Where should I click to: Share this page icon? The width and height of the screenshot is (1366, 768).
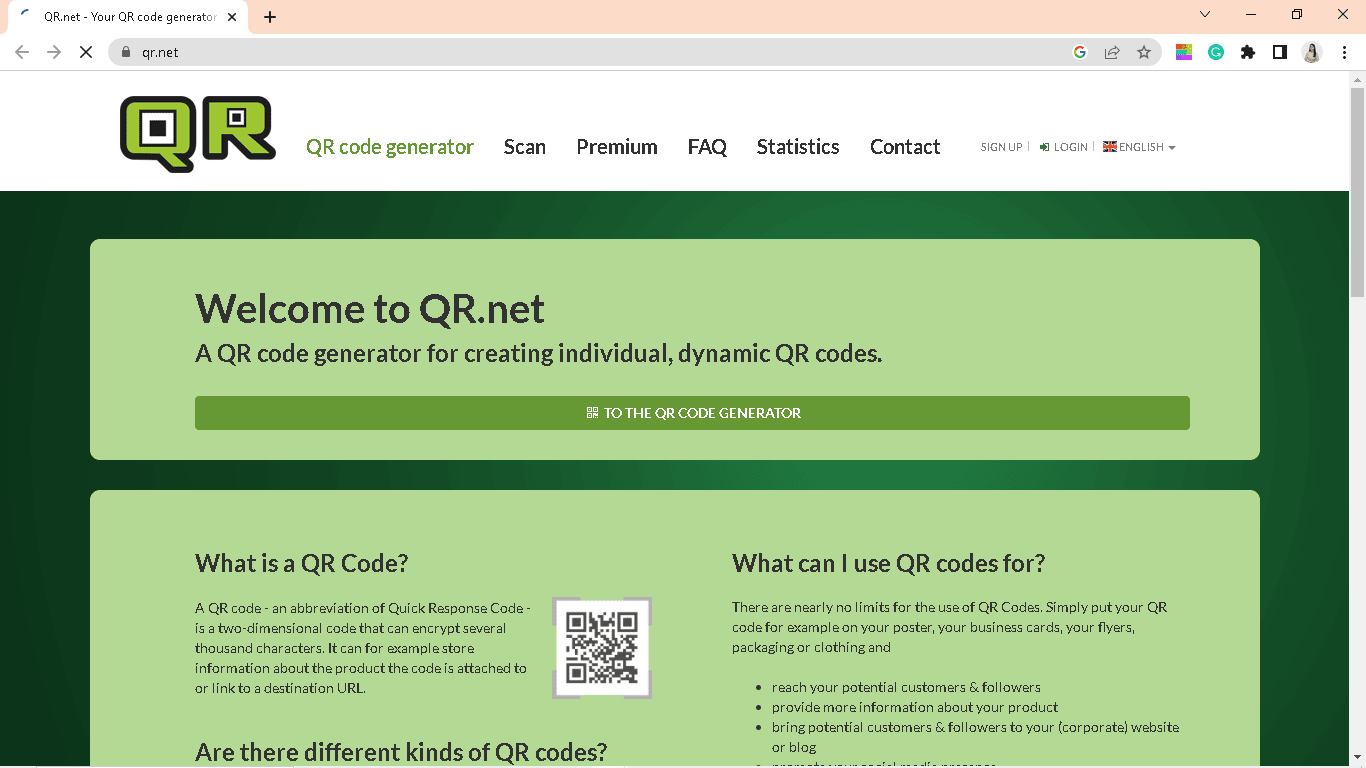1112,52
